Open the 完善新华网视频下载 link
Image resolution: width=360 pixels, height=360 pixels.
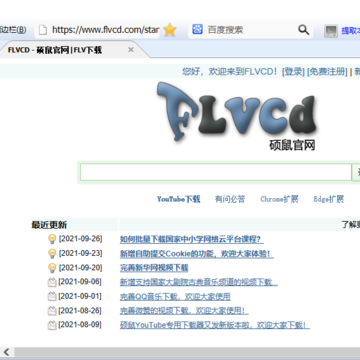(154, 268)
